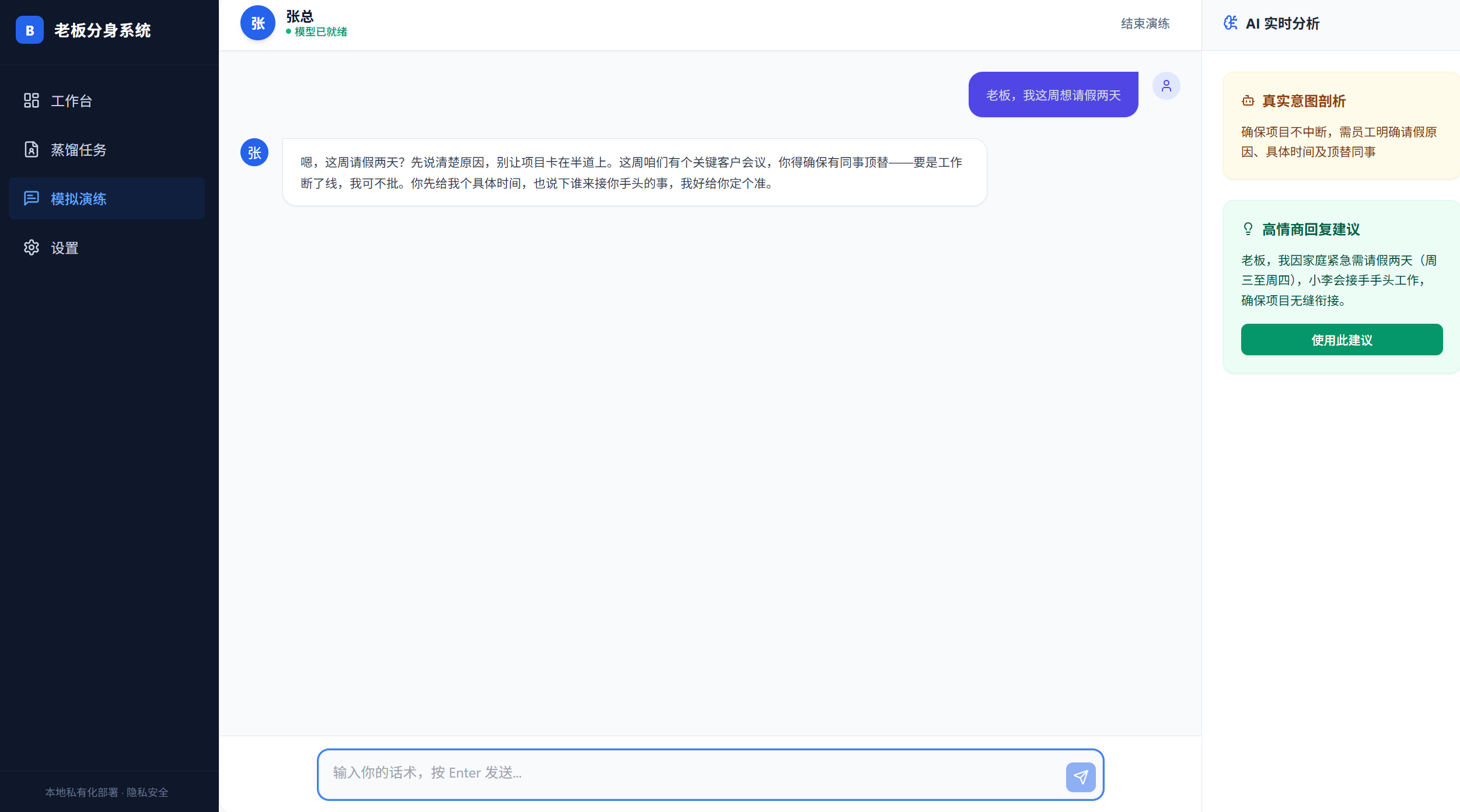Click the 设置 gear icon

coord(32,247)
